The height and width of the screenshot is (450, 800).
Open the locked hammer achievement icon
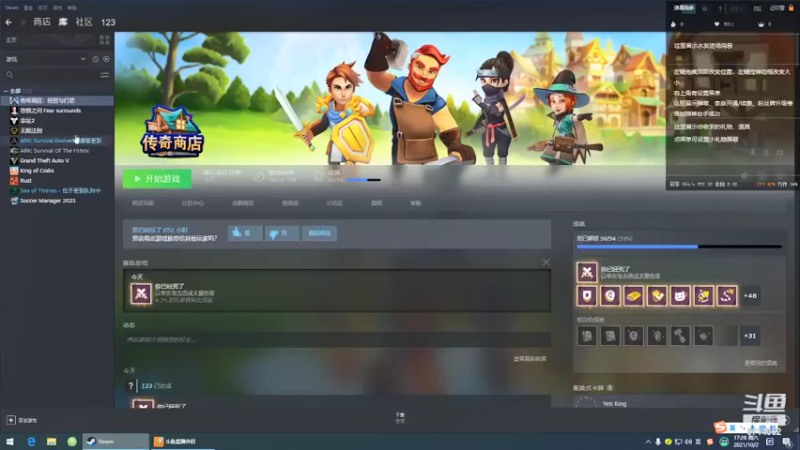(x=680, y=336)
